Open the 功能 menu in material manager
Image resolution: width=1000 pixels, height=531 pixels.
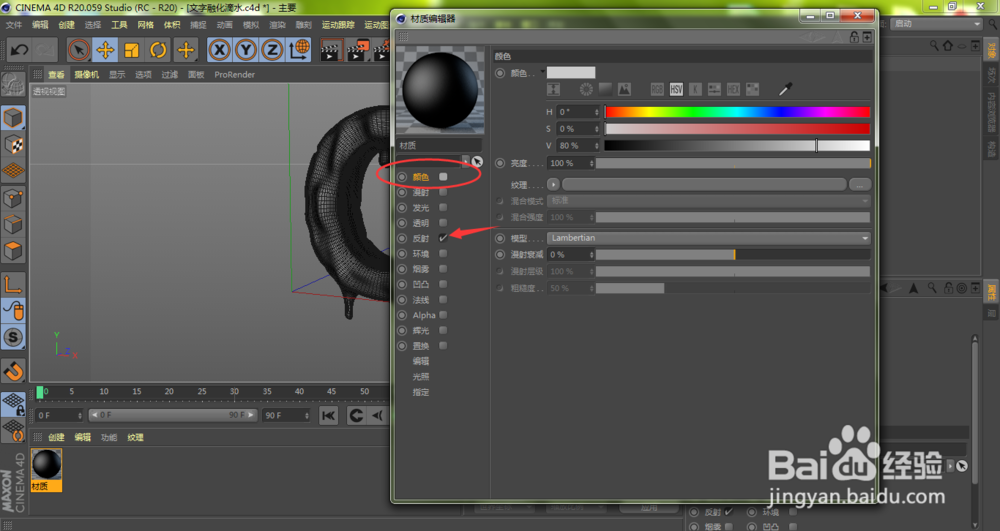point(109,437)
